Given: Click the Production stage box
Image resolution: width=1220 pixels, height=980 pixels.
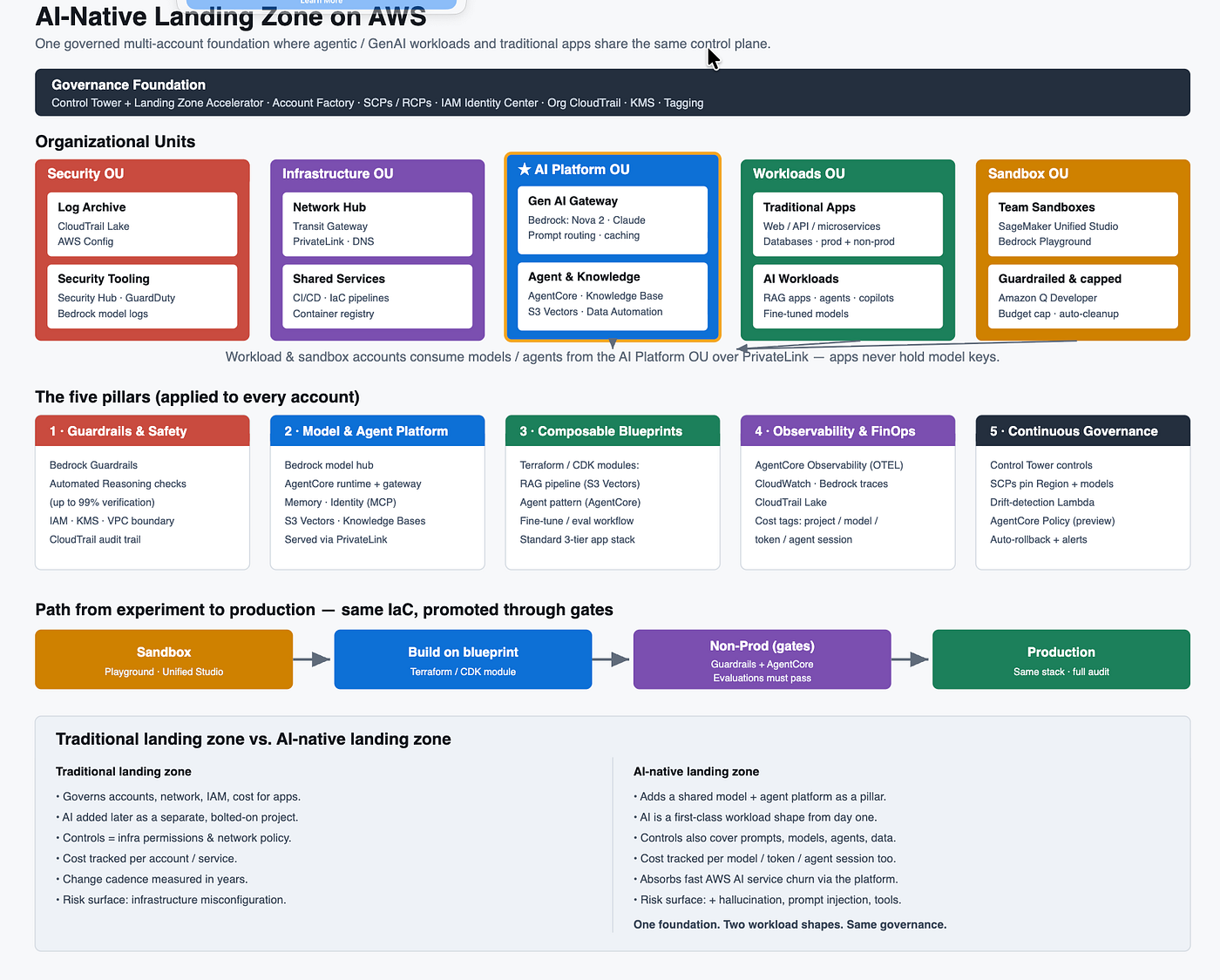Looking at the screenshot, I should 1061,659.
